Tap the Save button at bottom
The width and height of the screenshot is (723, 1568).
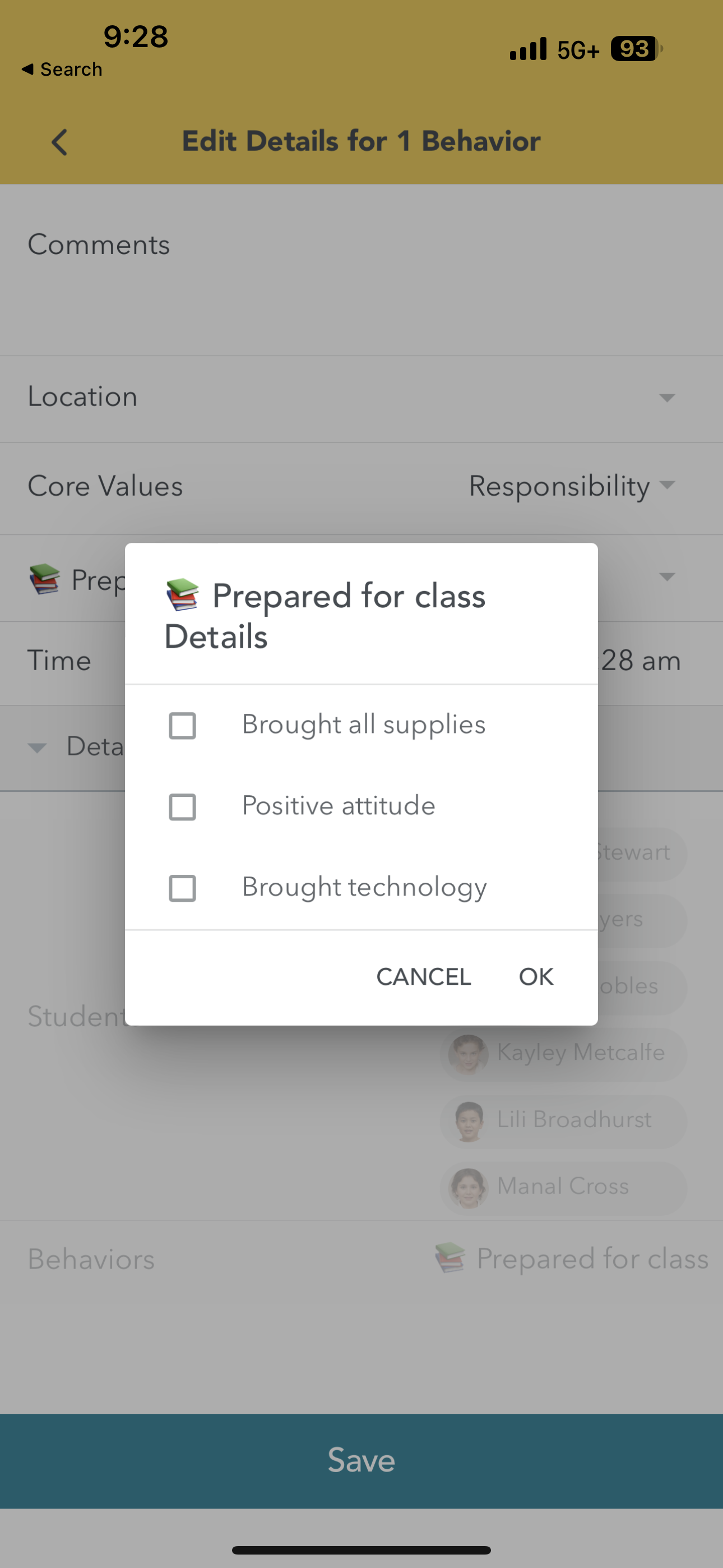click(361, 1460)
